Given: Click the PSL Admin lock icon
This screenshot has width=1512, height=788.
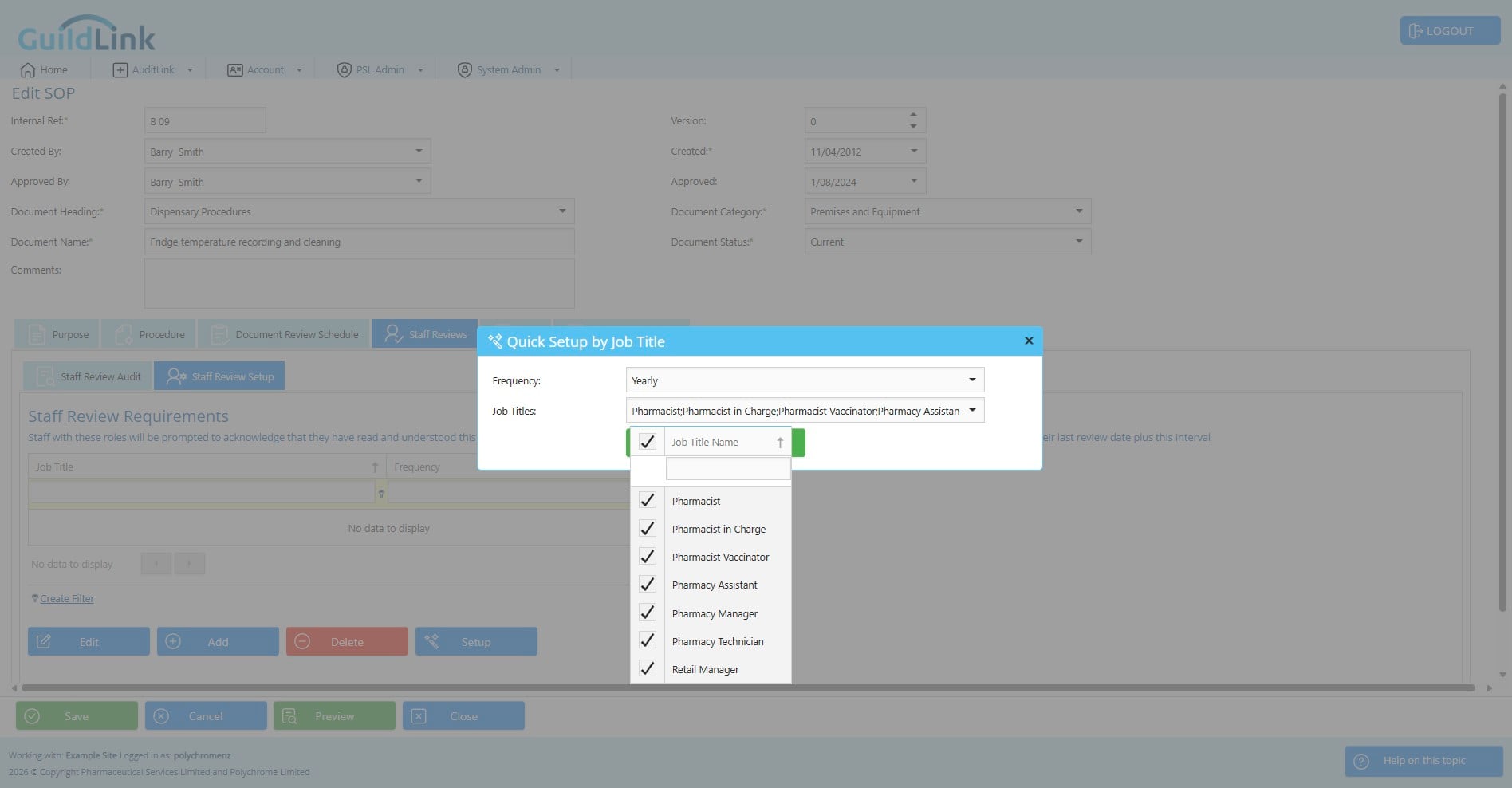Looking at the screenshot, I should coord(344,70).
